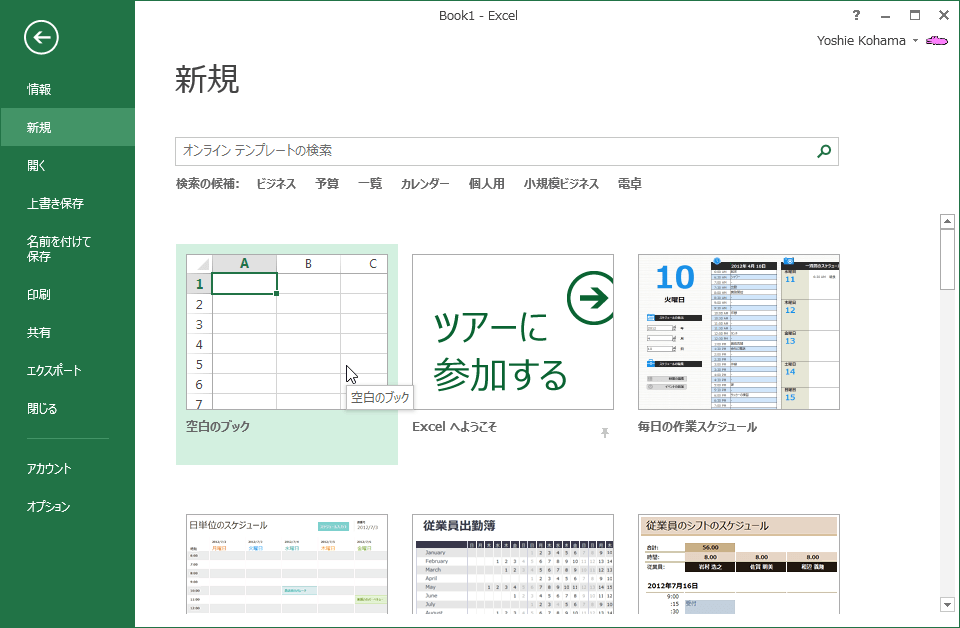The width and height of the screenshot is (960, 628).
Task: Open the Yoshie Kohama account dropdown
Action: coord(915,40)
